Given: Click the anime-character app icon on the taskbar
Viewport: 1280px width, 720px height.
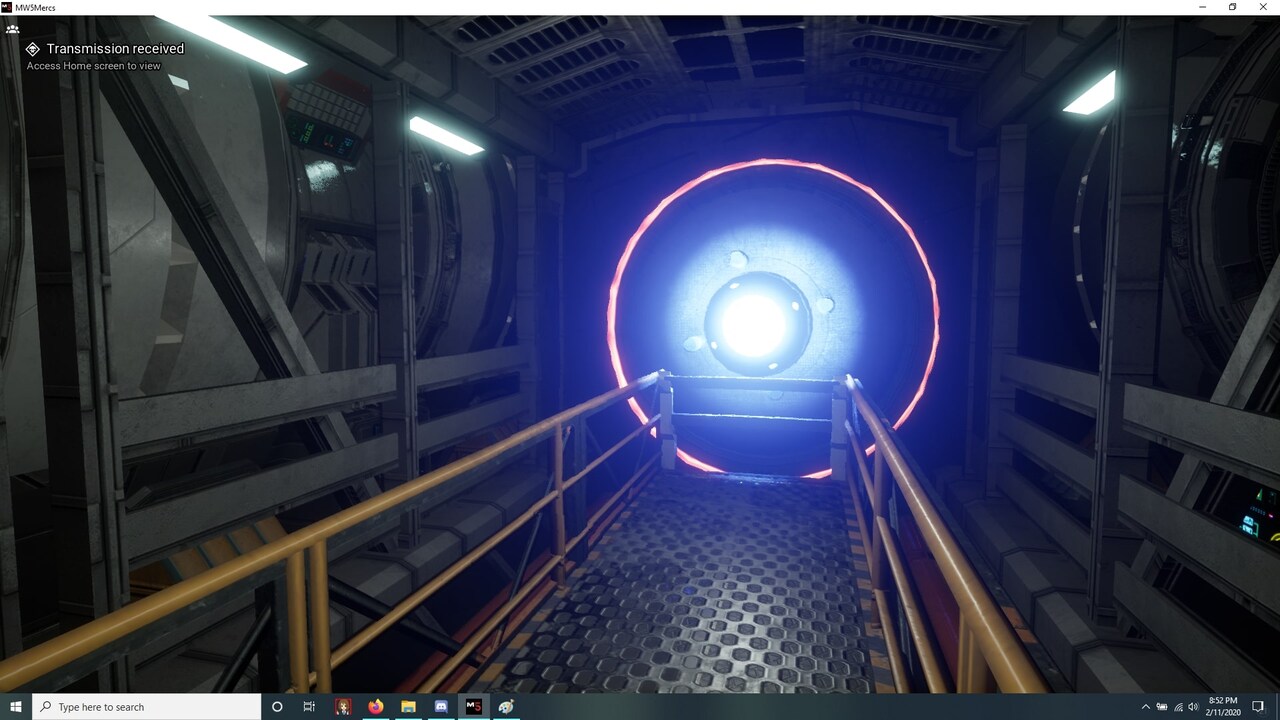Looking at the screenshot, I should 342,707.
